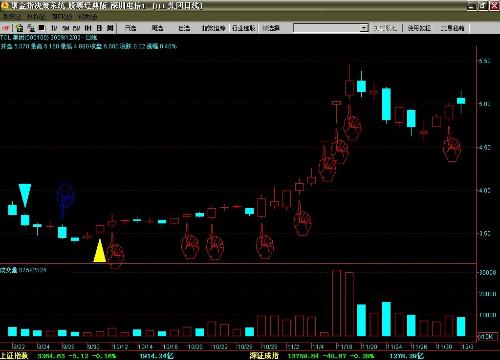The width and height of the screenshot is (500, 360).
Task: Select the 5M five-minute period icon
Action: pyautogui.click(x=66, y=28)
